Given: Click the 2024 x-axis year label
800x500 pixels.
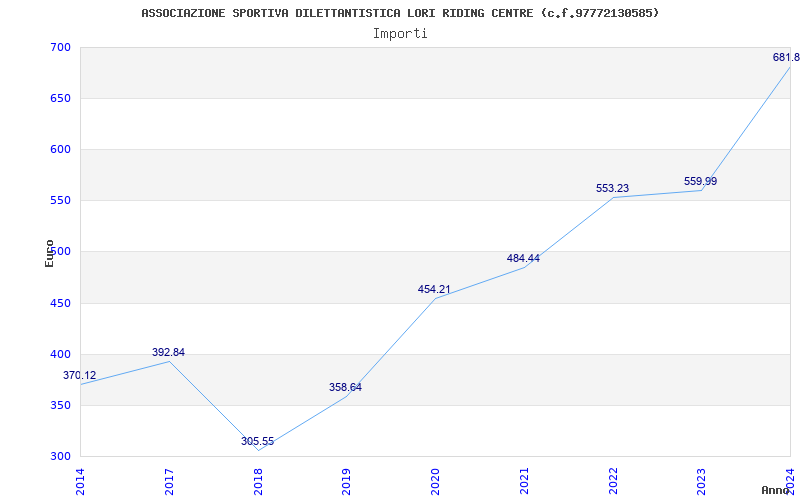Looking at the screenshot, I should coord(790,482).
